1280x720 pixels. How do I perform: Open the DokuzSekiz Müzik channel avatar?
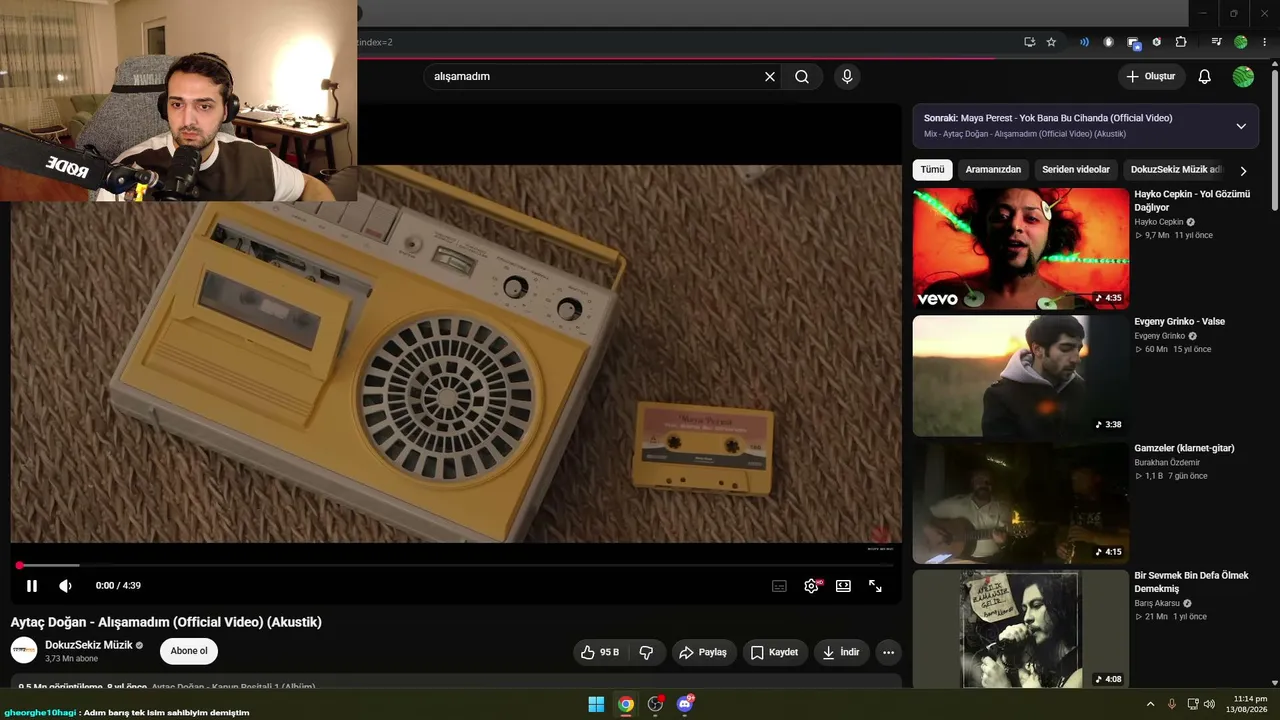pyautogui.click(x=24, y=650)
